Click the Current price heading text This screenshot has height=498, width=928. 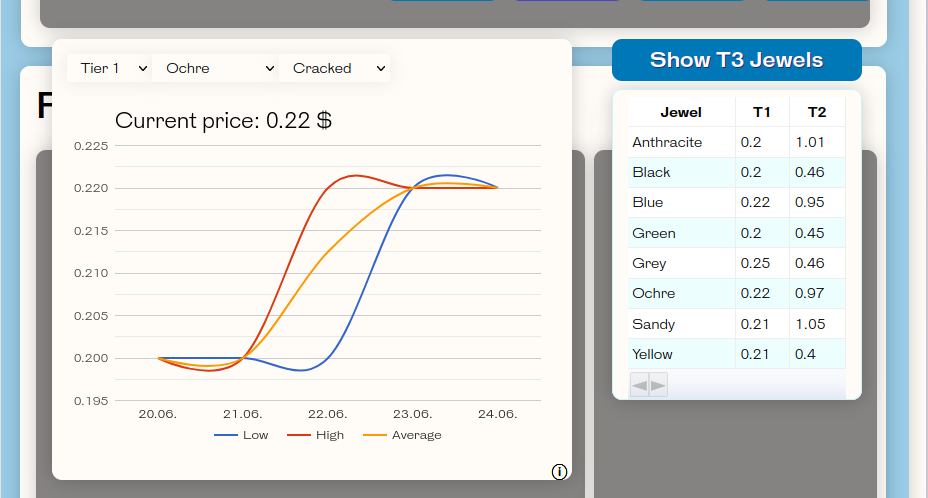223,121
